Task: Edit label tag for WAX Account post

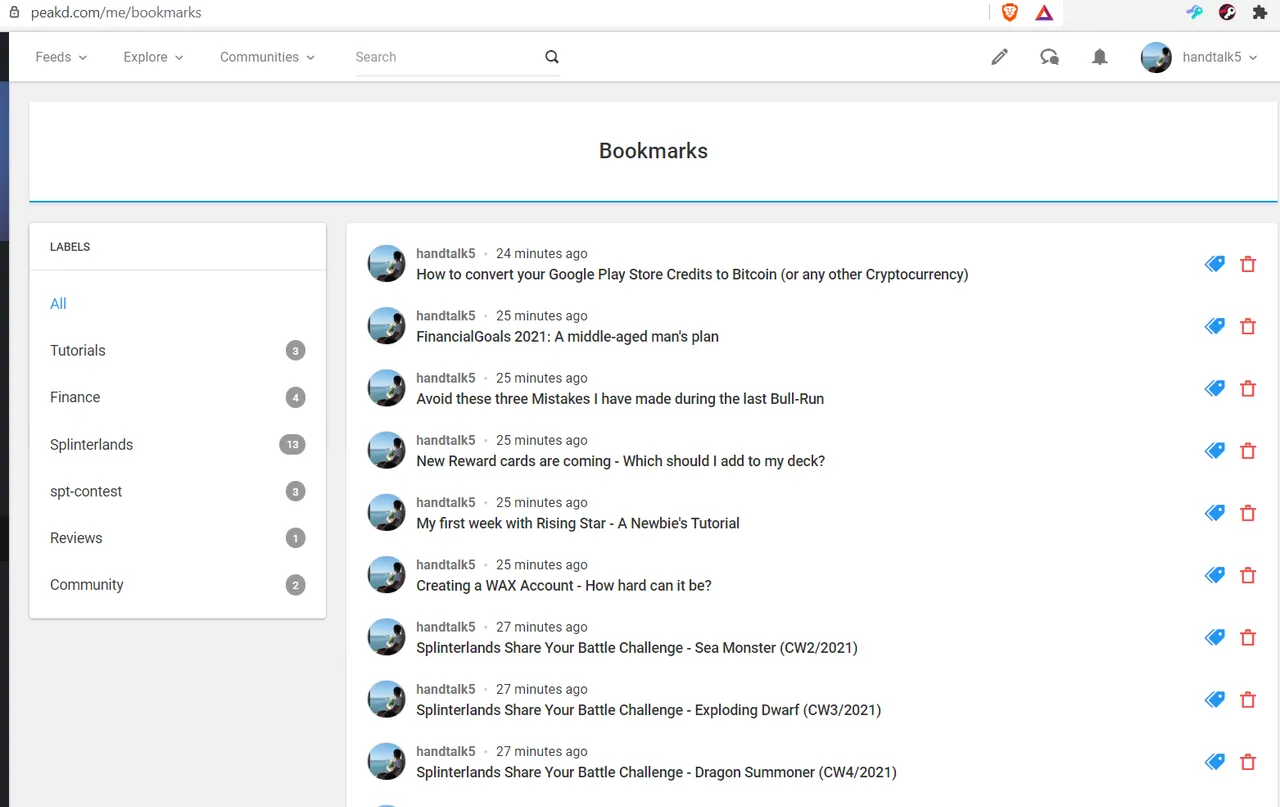Action: coord(1215,575)
